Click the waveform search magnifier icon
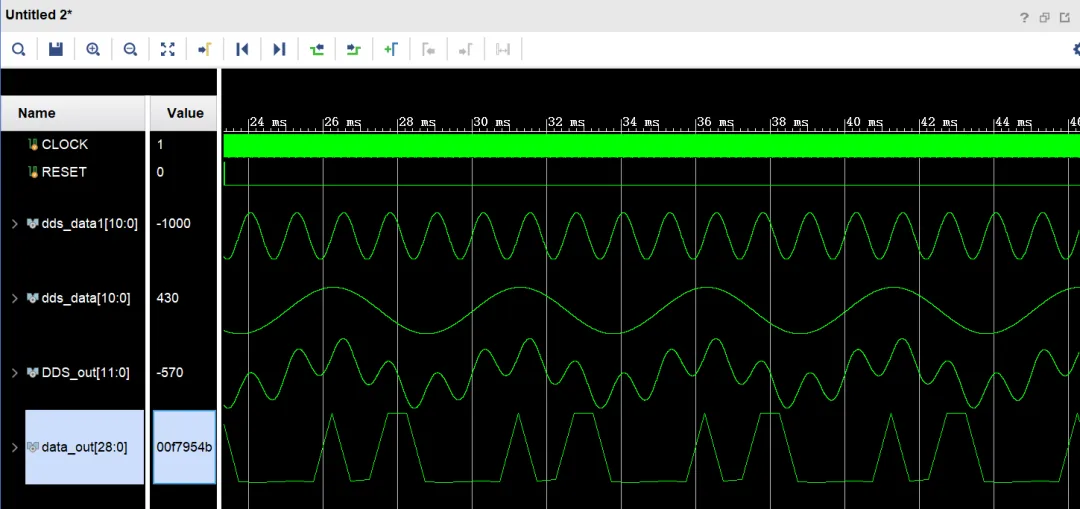The height and width of the screenshot is (509, 1080). click(18, 49)
